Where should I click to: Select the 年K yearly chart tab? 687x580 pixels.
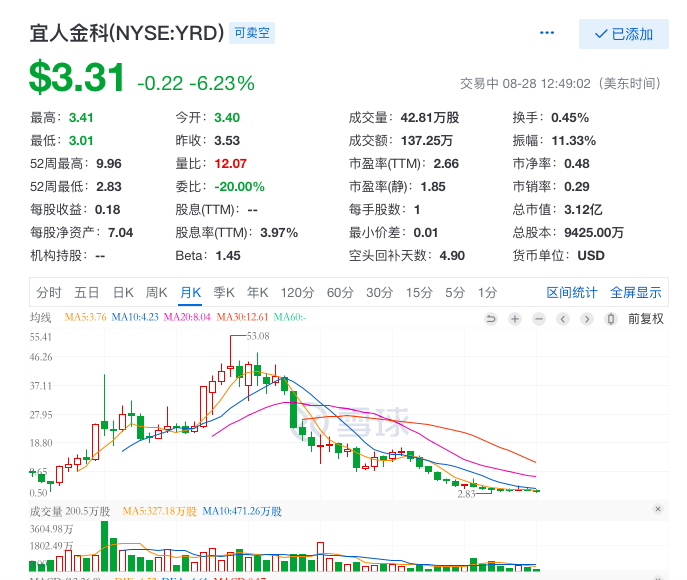click(x=258, y=293)
